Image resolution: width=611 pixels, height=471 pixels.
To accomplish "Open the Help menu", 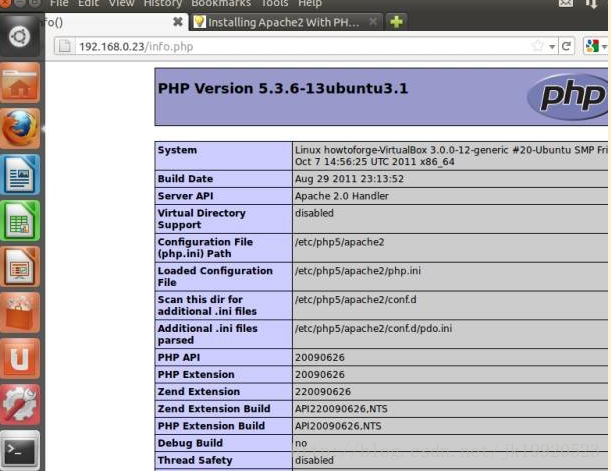I will (x=310, y=4).
